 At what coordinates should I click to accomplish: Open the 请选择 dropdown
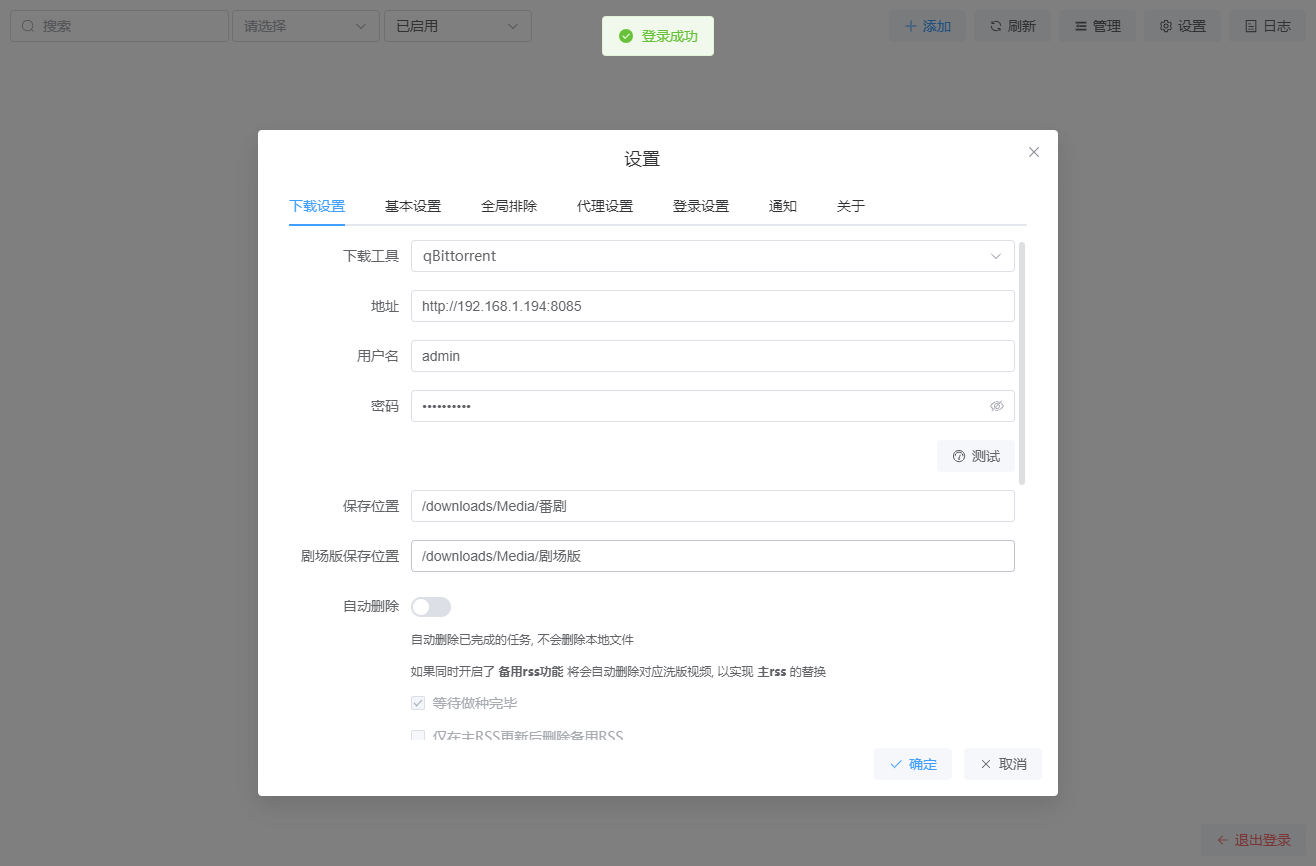click(x=306, y=26)
